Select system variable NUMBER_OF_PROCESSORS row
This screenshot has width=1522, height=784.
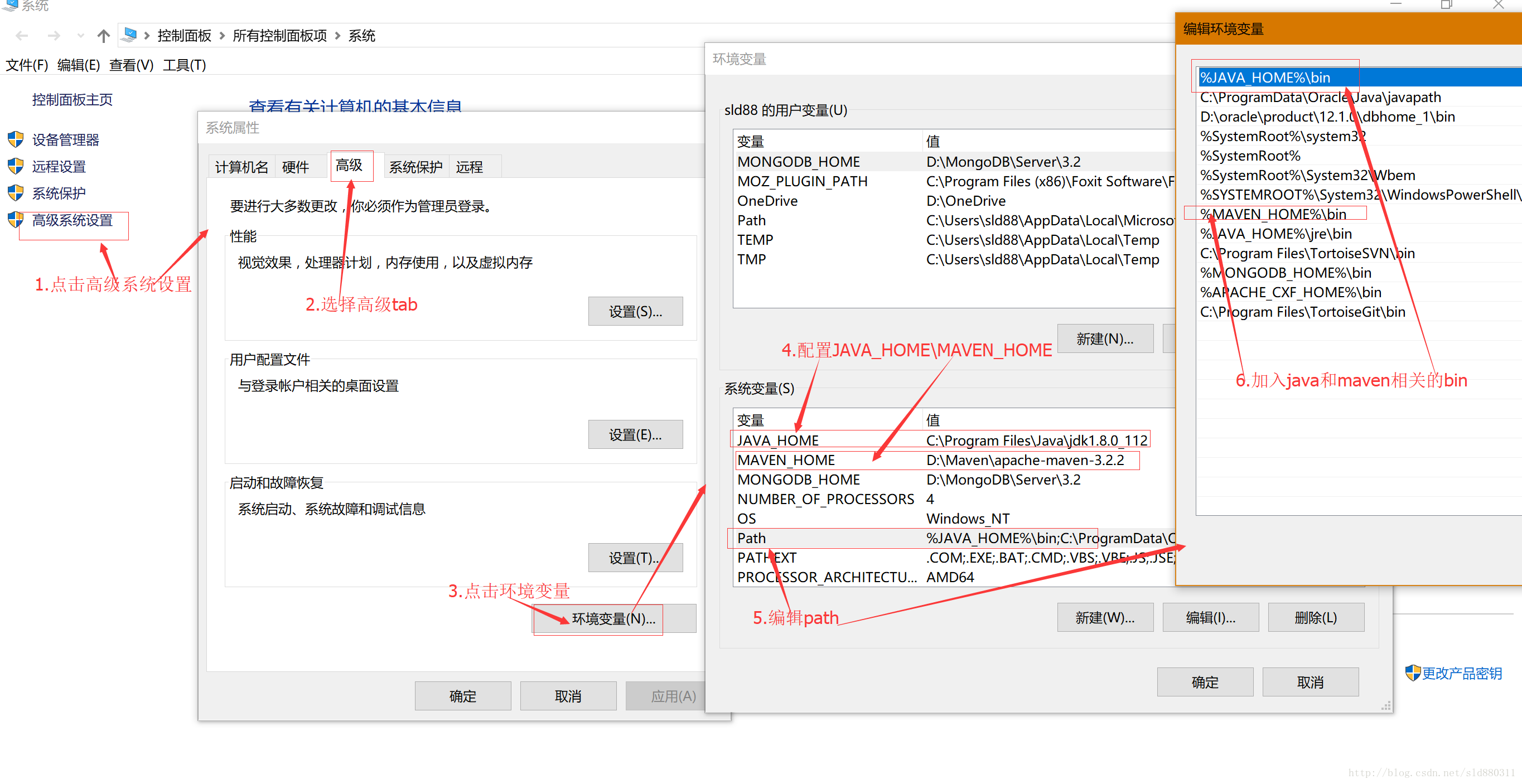pos(955,499)
